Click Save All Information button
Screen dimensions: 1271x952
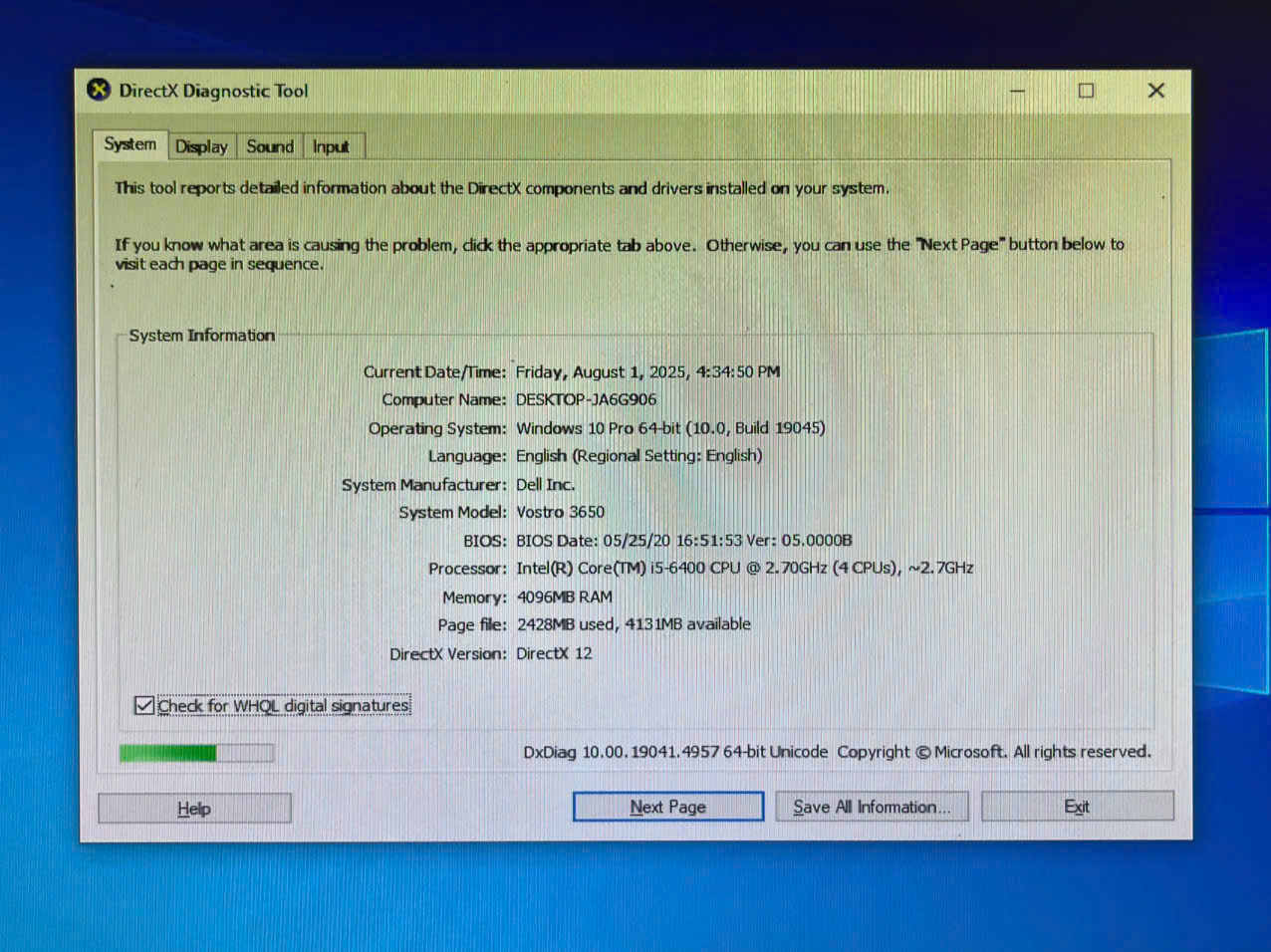pyautogui.click(x=872, y=807)
